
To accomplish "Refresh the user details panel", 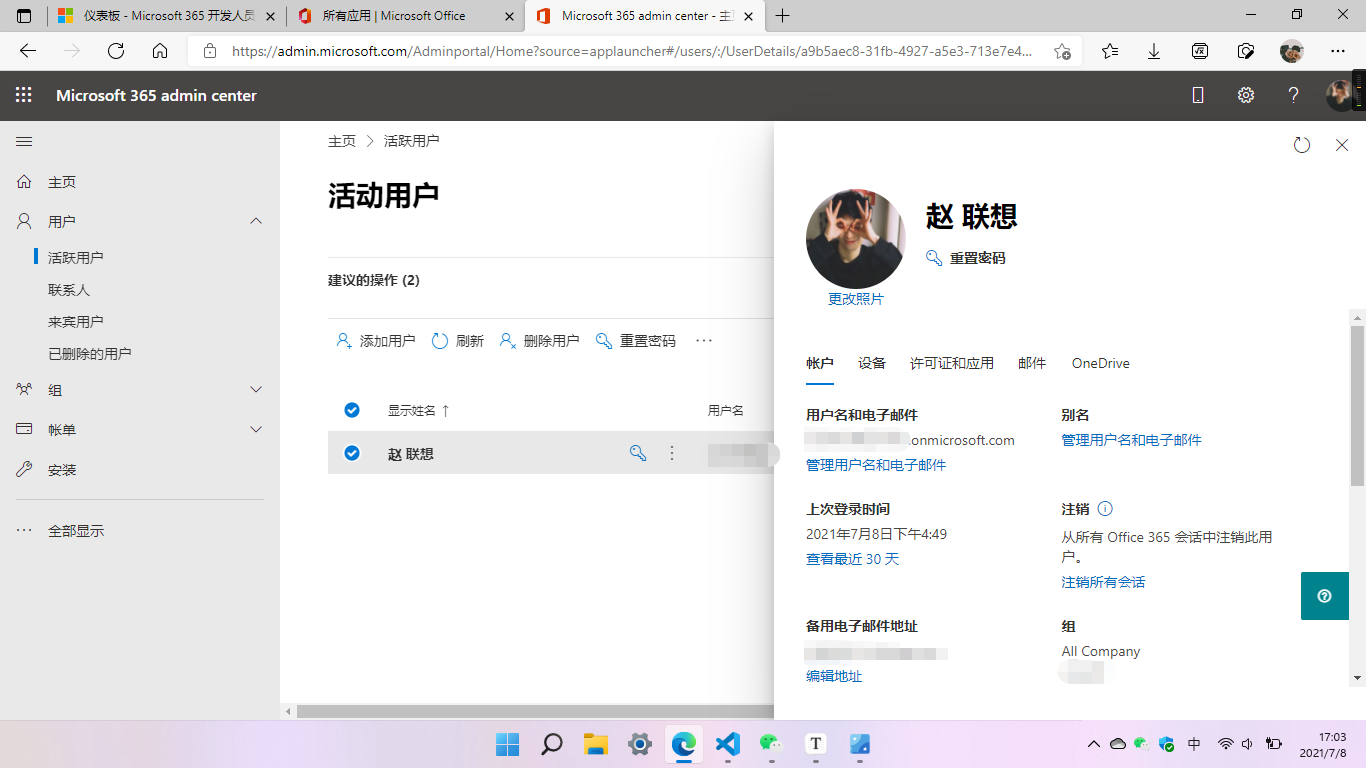I will [x=1302, y=145].
